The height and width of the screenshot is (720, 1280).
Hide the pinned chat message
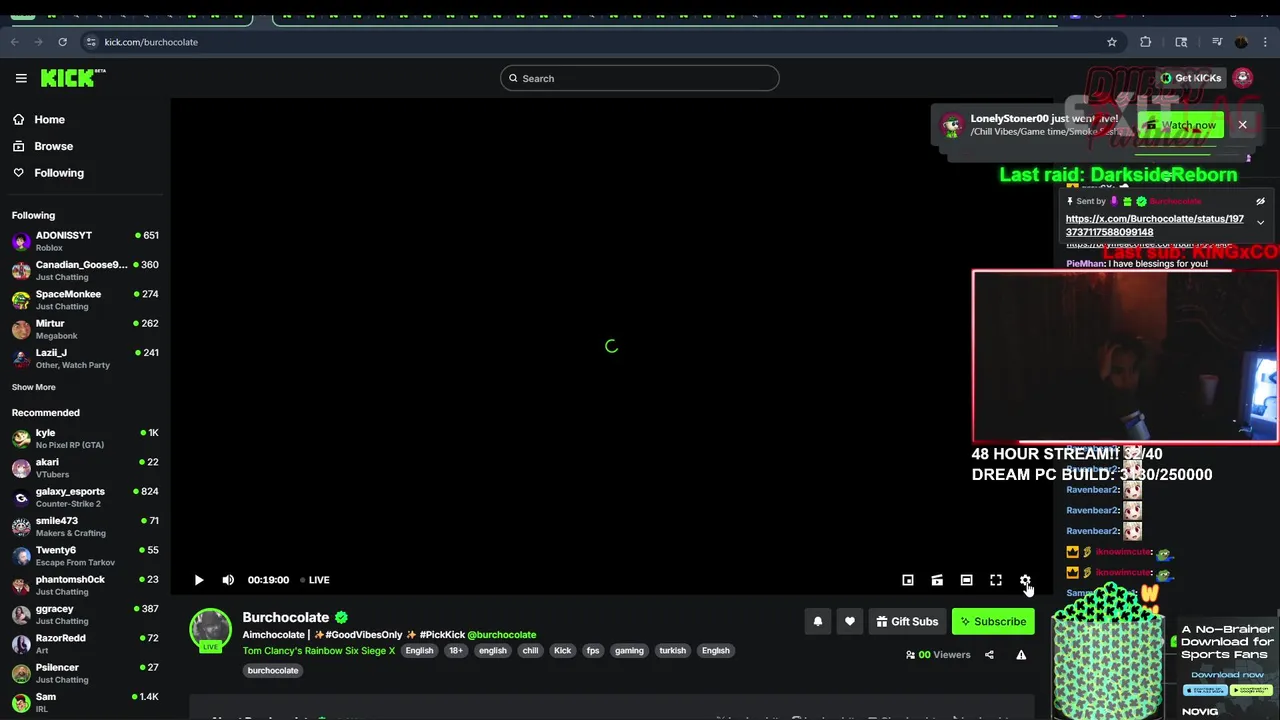1261,201
